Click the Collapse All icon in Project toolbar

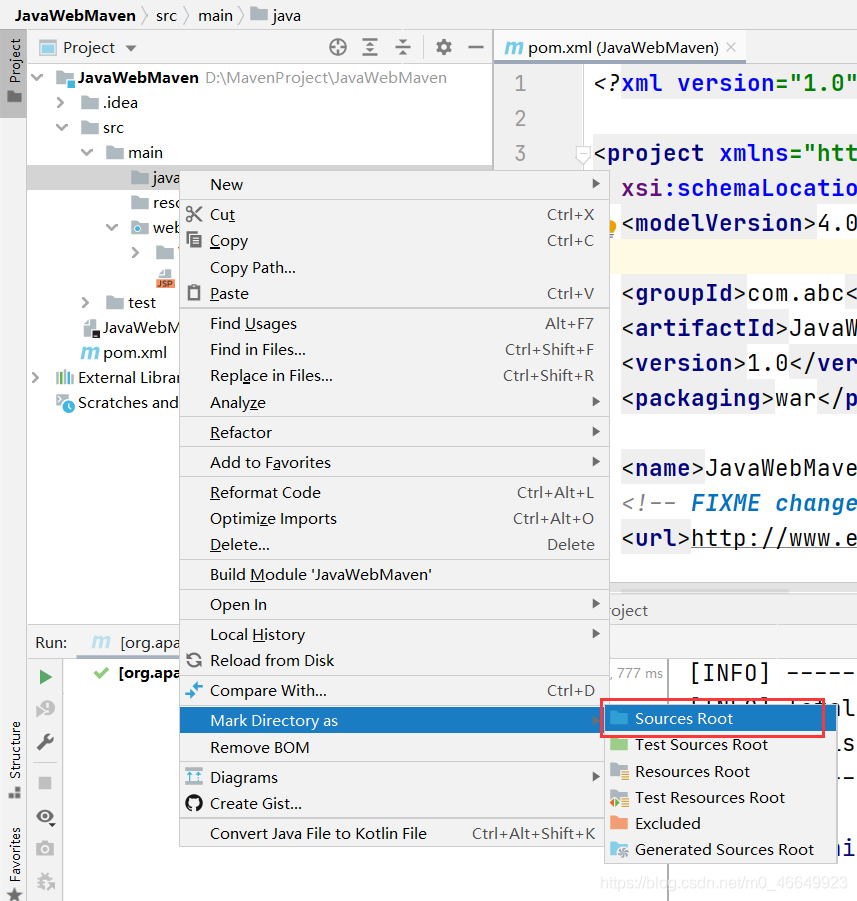coord(403,47)
